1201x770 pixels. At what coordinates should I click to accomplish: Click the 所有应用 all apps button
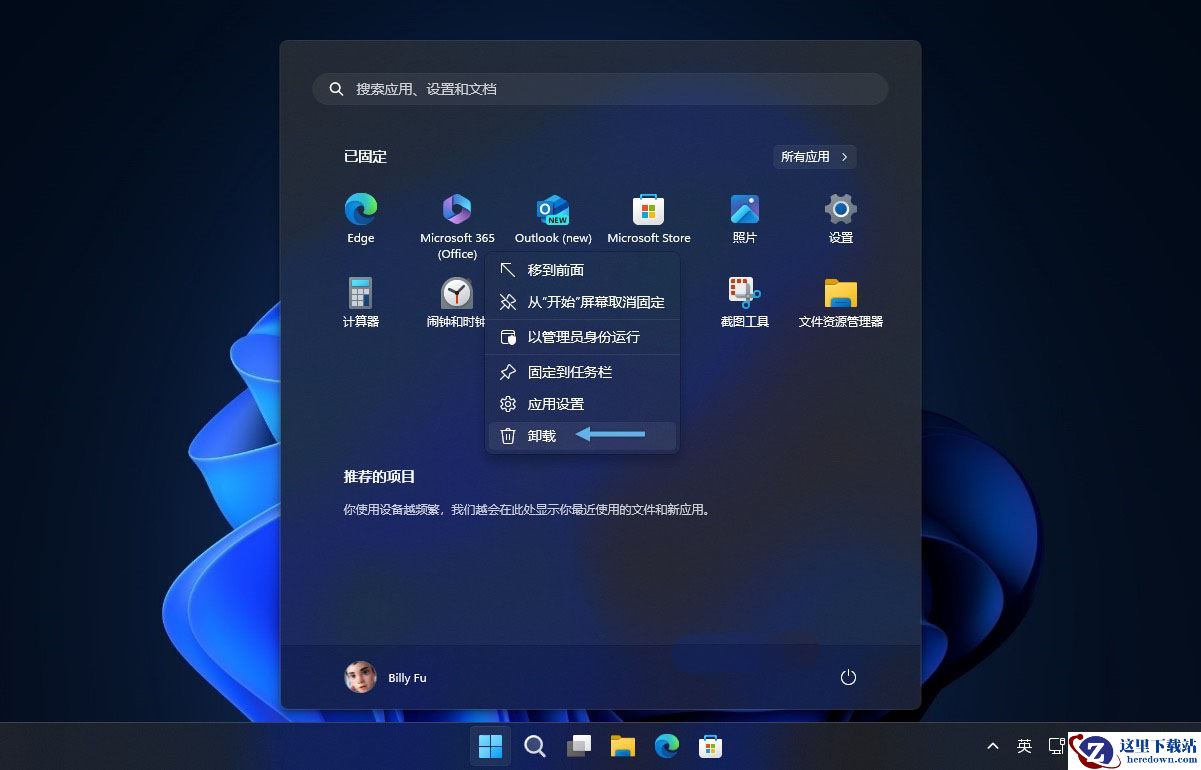point(814,157)
